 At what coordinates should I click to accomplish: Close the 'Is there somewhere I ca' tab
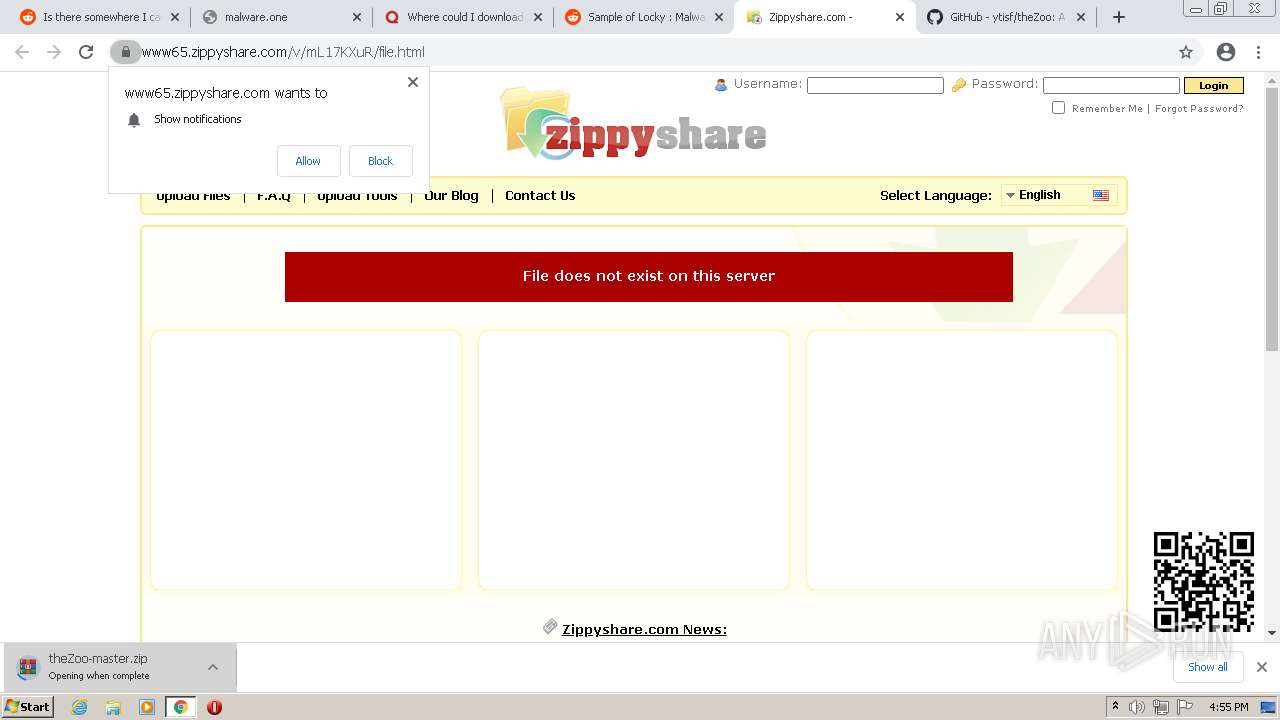click(x=175, y=17)
